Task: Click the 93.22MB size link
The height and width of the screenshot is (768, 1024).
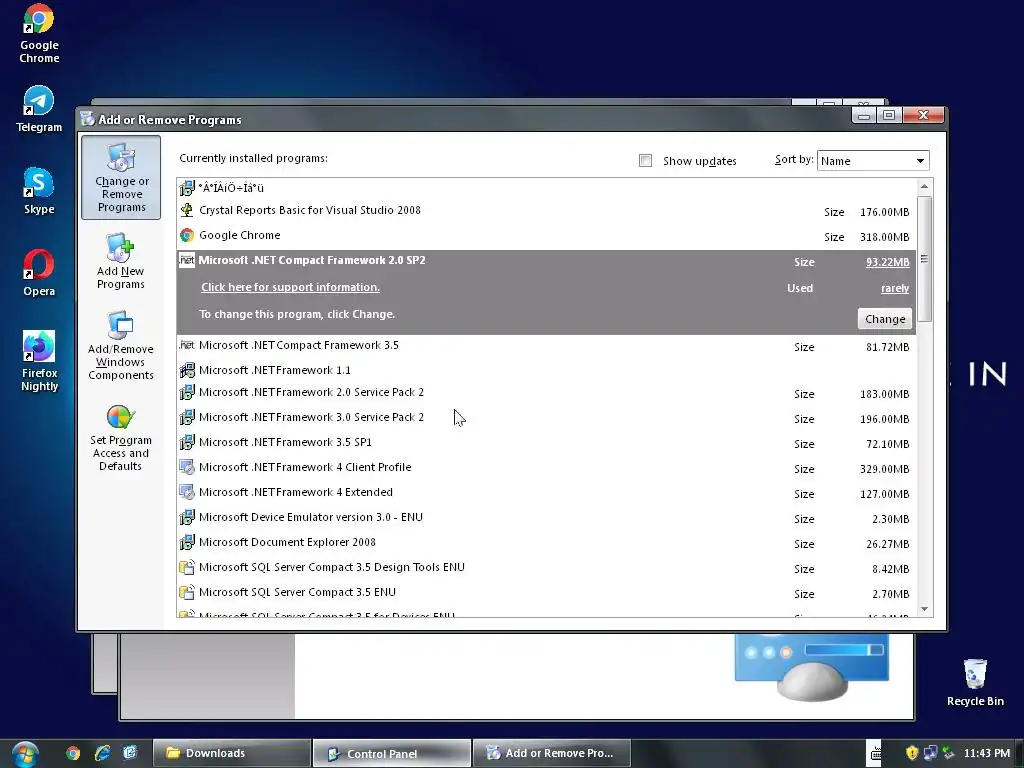Action: pos(888,262)
